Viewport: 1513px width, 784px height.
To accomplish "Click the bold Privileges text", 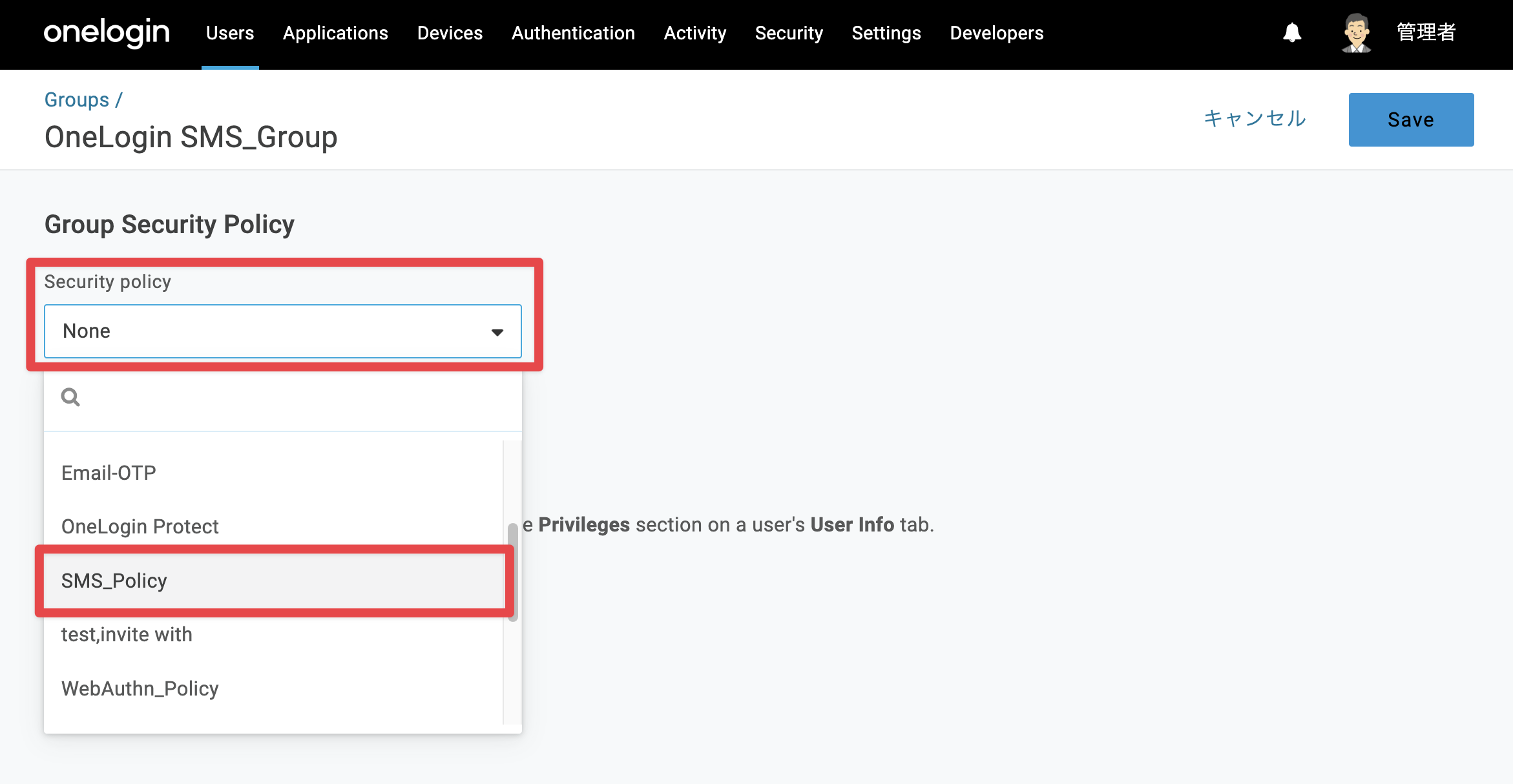I will click(x=584, y=524).
